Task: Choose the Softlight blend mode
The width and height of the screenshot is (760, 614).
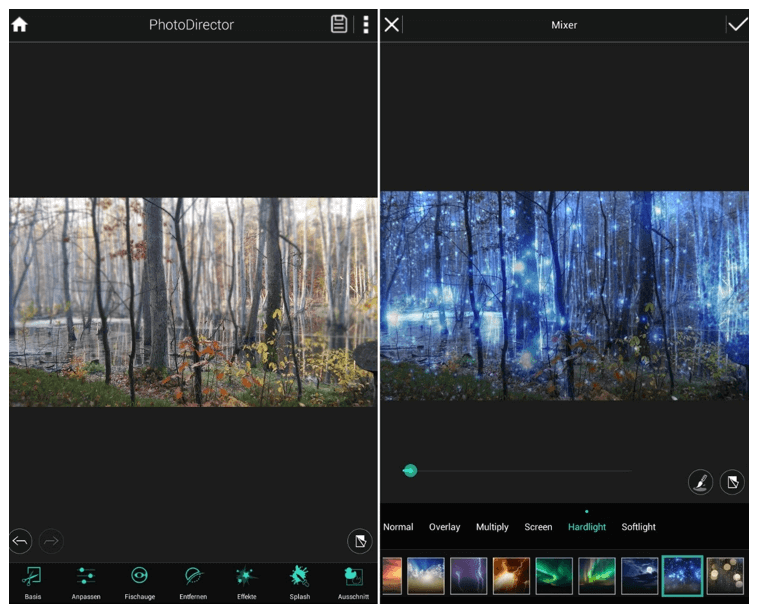Action: (638, 527)
